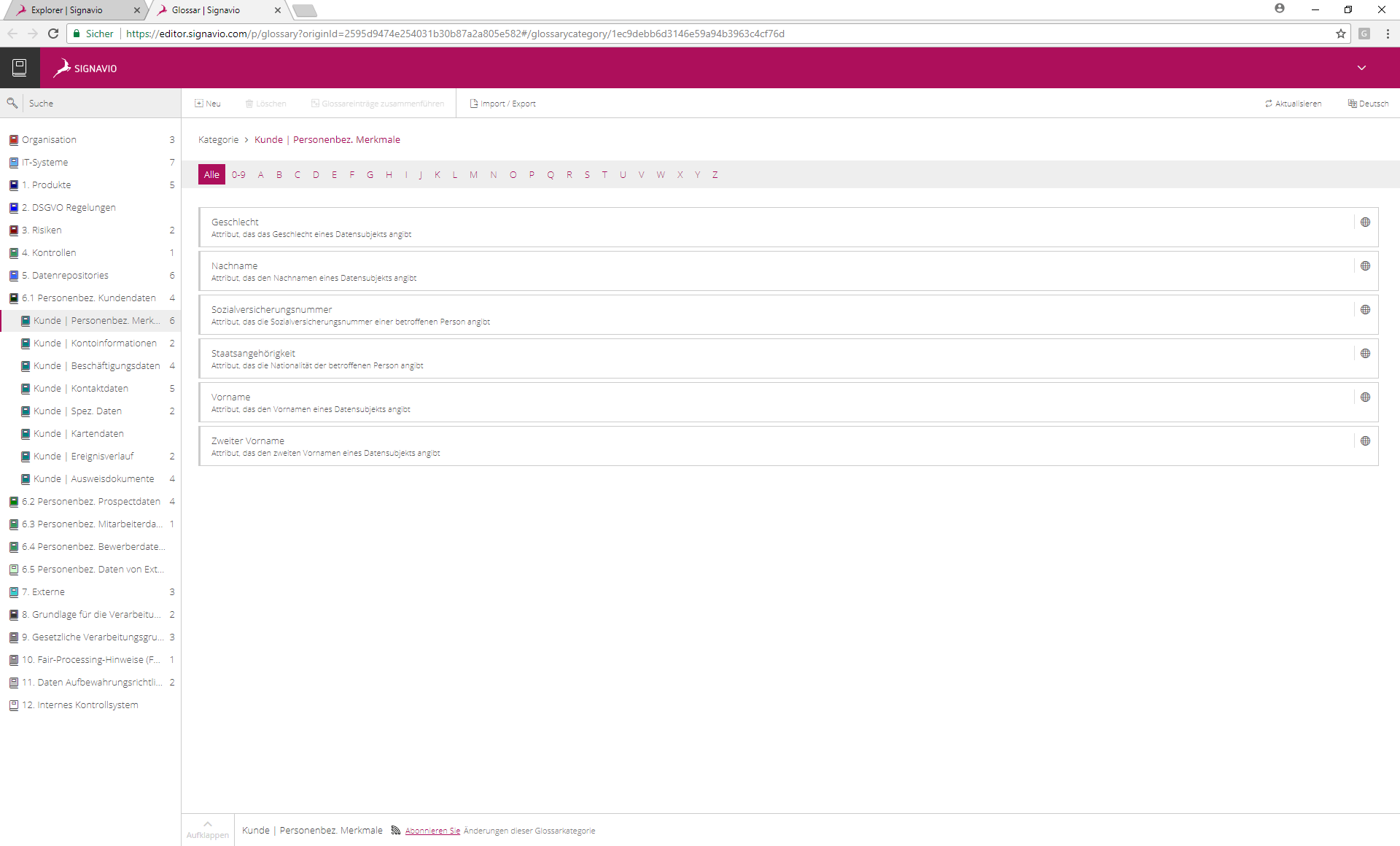Expand the header dropdown chevron
Screen dimensions: 1400x846
1361,68
